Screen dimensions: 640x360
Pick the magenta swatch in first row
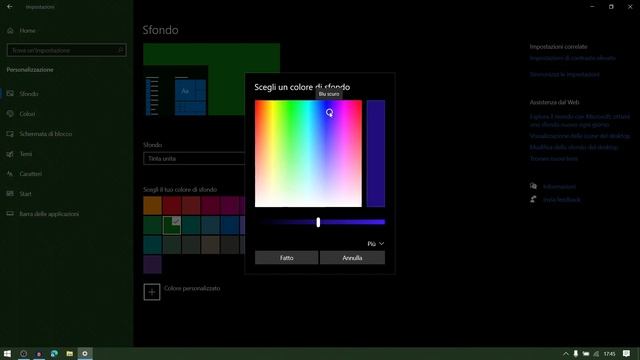tap(230, 206)
